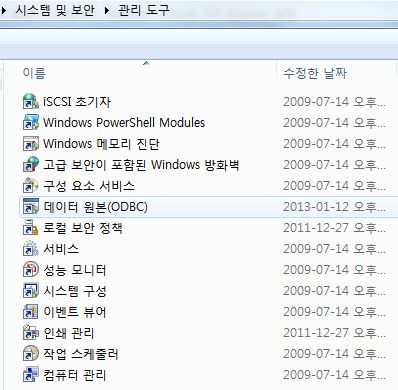Sort by the 수정한 날짜 column header
This screenshot has width=398, height=390.
tap(315, 73)
